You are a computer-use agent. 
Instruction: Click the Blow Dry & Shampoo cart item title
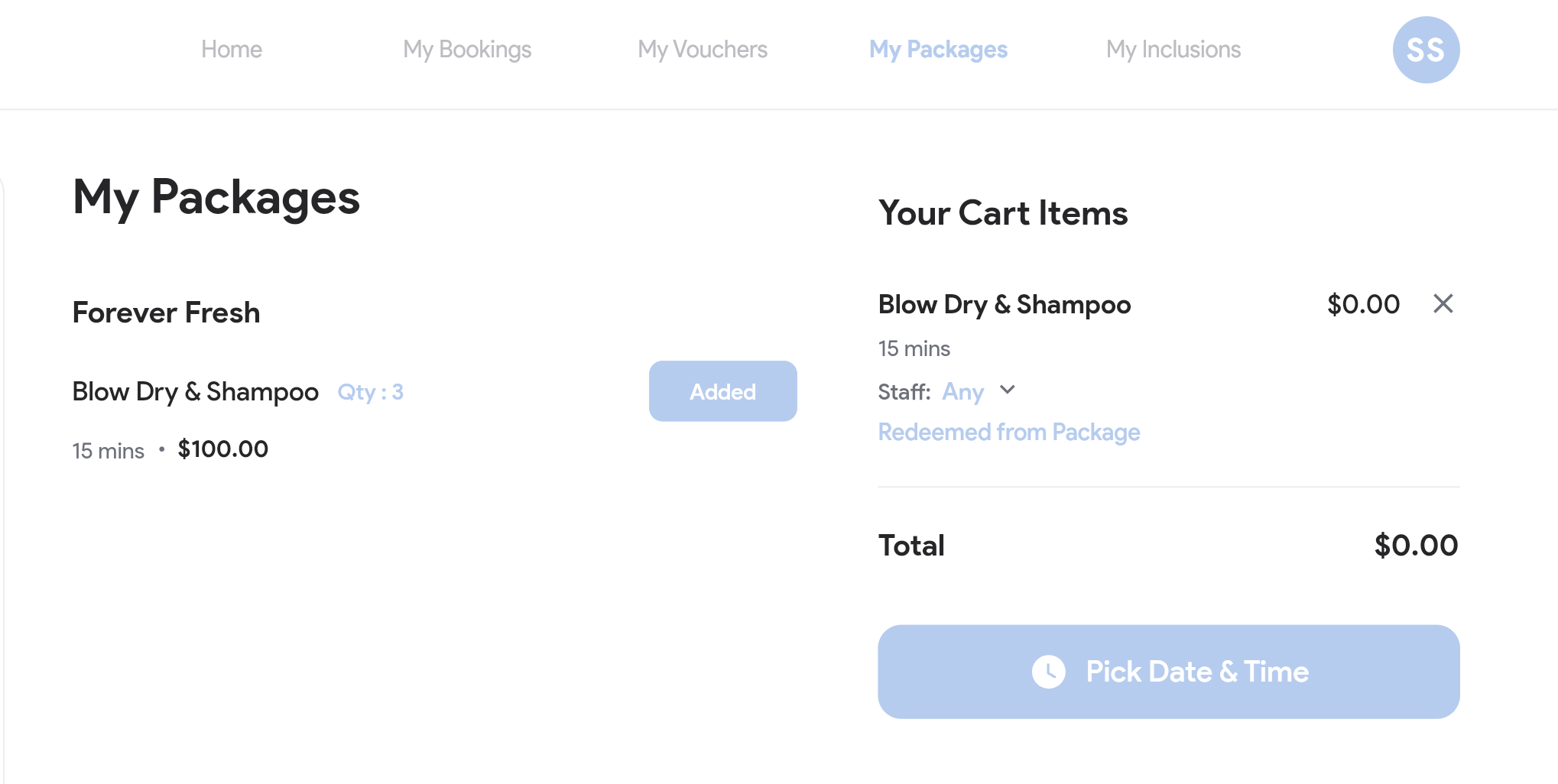pos(1004,304)
